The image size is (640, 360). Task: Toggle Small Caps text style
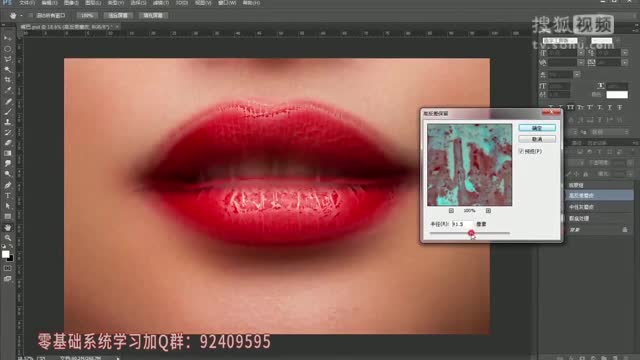(x=580, y=107)
